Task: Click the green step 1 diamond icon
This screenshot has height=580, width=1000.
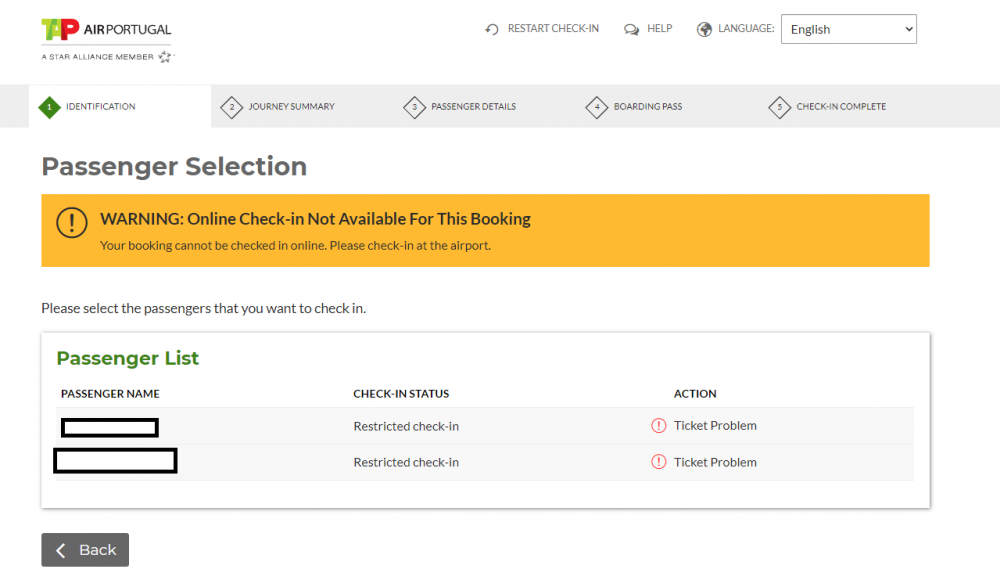Action: 49,107
